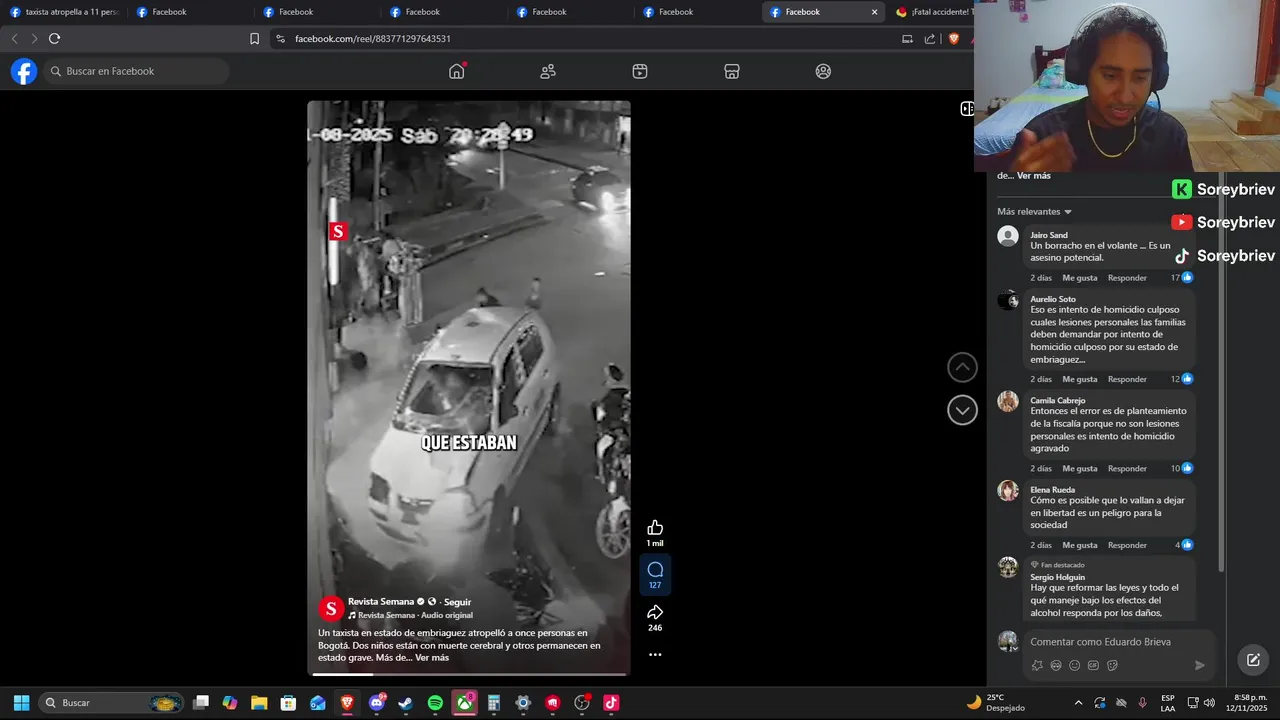Open Sergio Holguin's profile name
The image size is (1280, 720).
(1058, 577)
